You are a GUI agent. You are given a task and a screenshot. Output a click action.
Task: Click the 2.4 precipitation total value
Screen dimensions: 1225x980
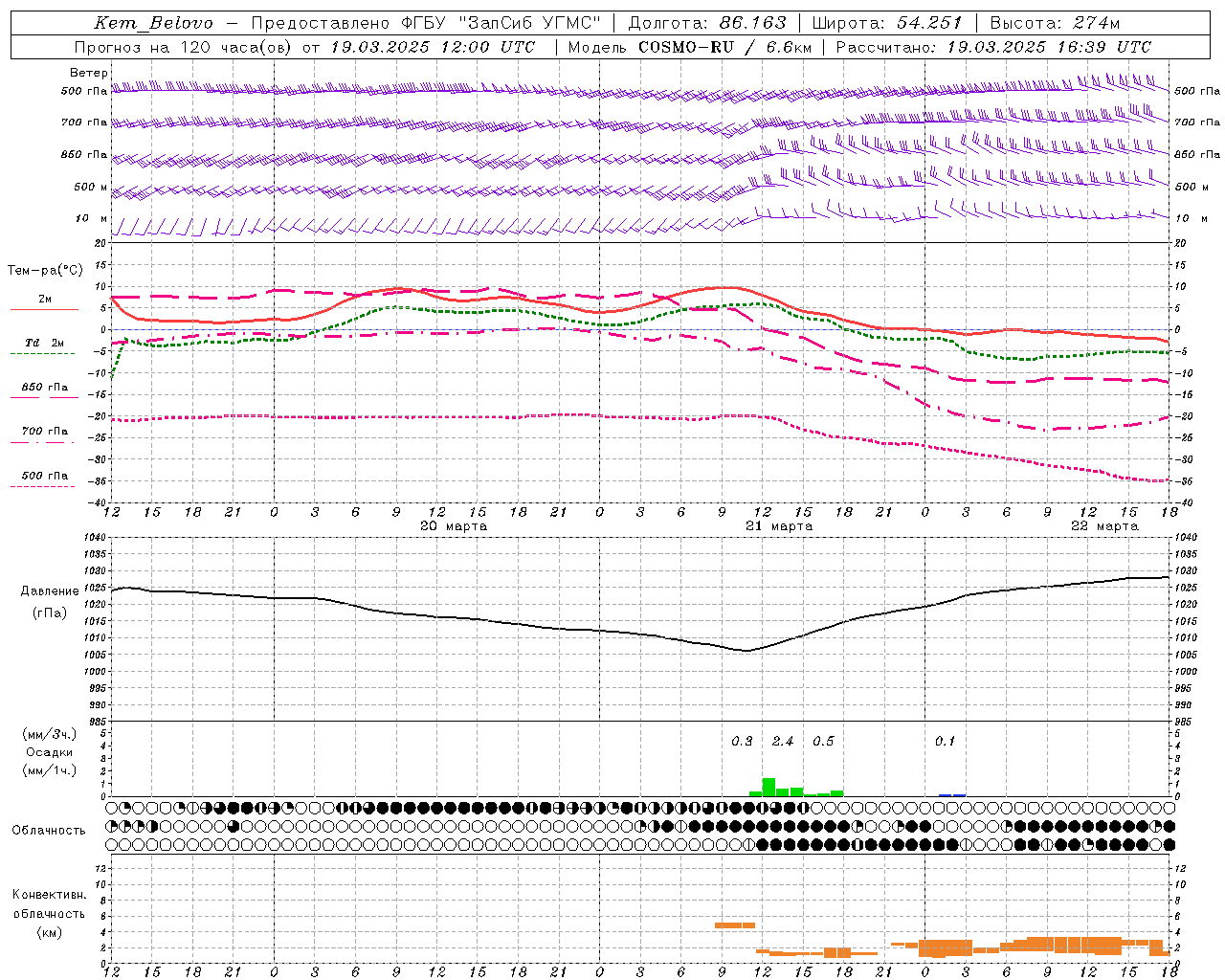click(x=783, y=741)
